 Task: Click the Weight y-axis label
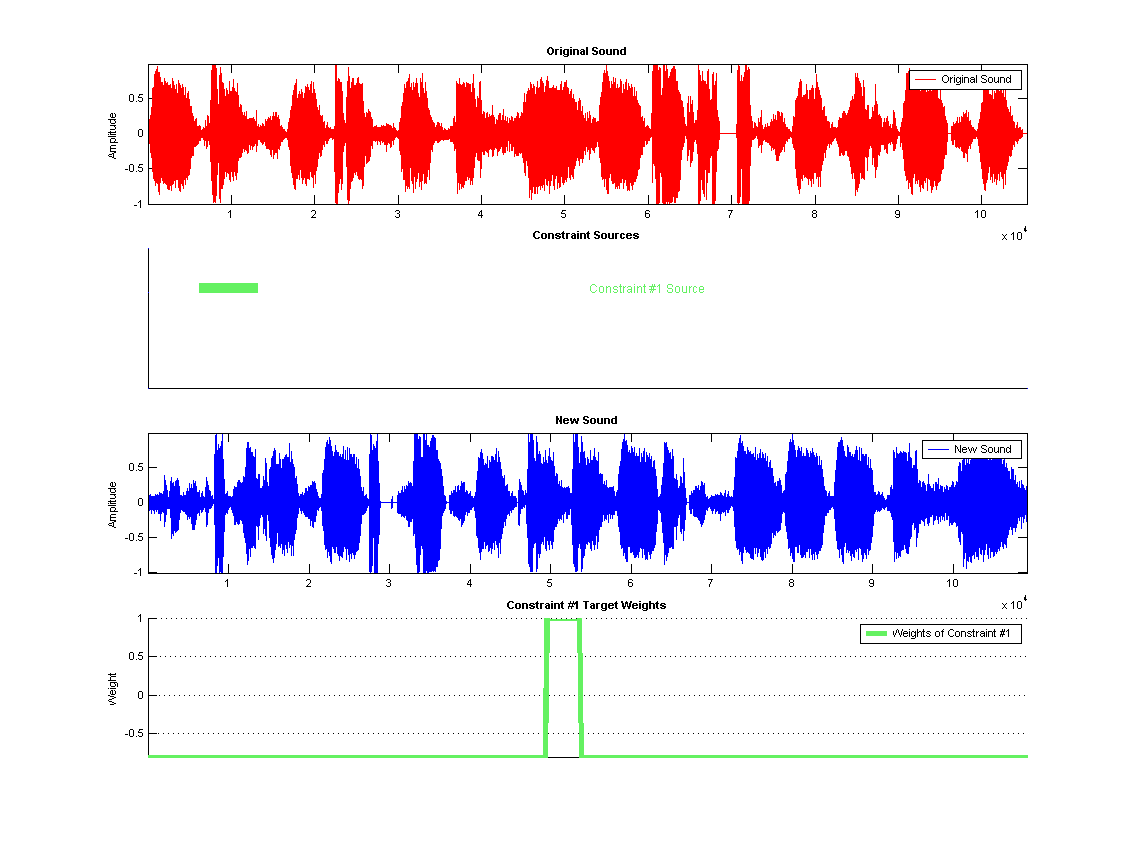tap(113, 689)
